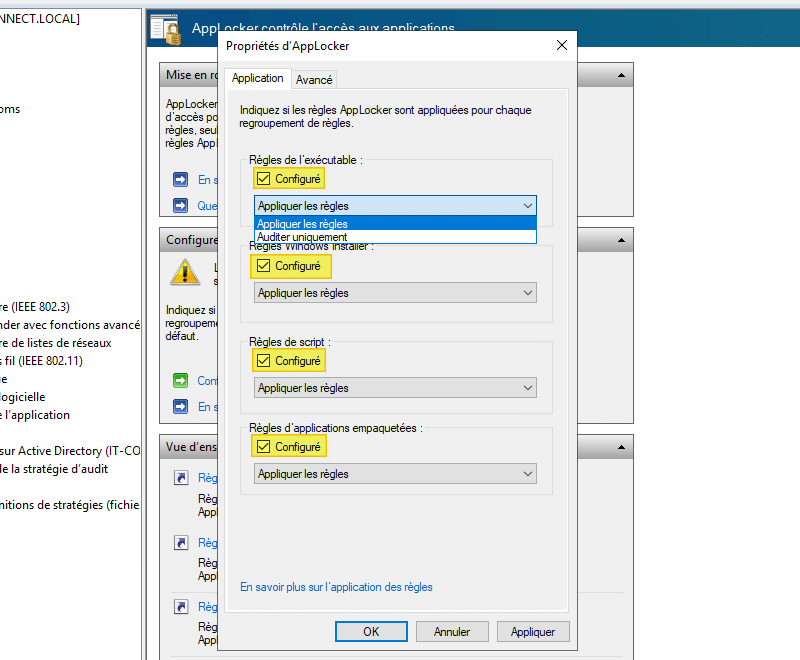Open the Windows Installer rules enforcement dropdown
800x660 pixels.
395,293
